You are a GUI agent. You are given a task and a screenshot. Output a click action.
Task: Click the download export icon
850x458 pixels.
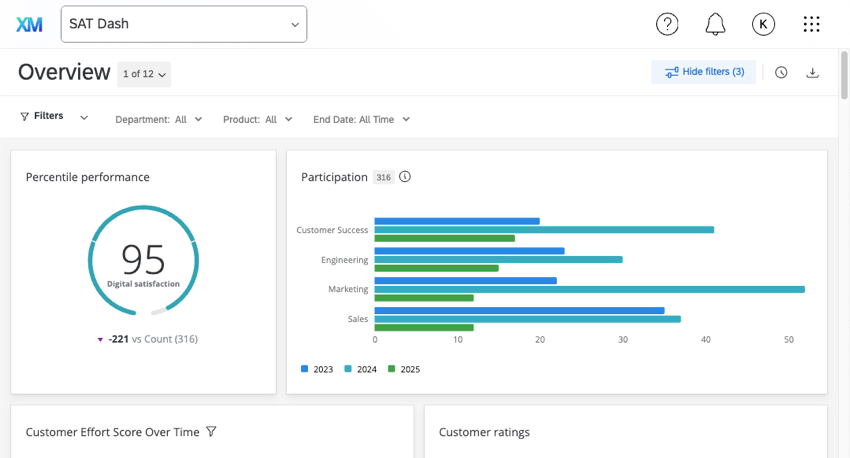point(812,73)
